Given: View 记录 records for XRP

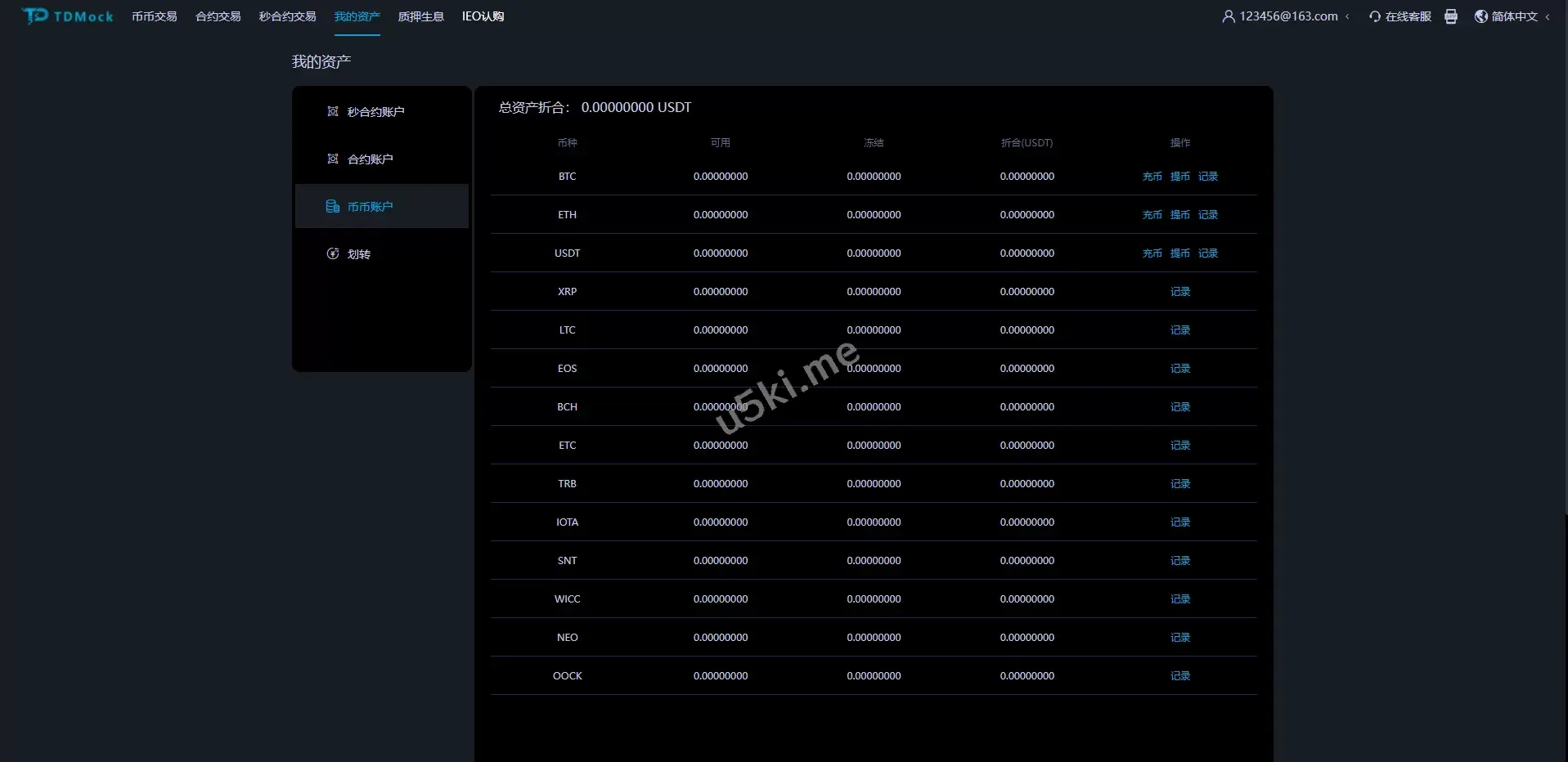Looking at the screenshot, I should point(1179,292).
